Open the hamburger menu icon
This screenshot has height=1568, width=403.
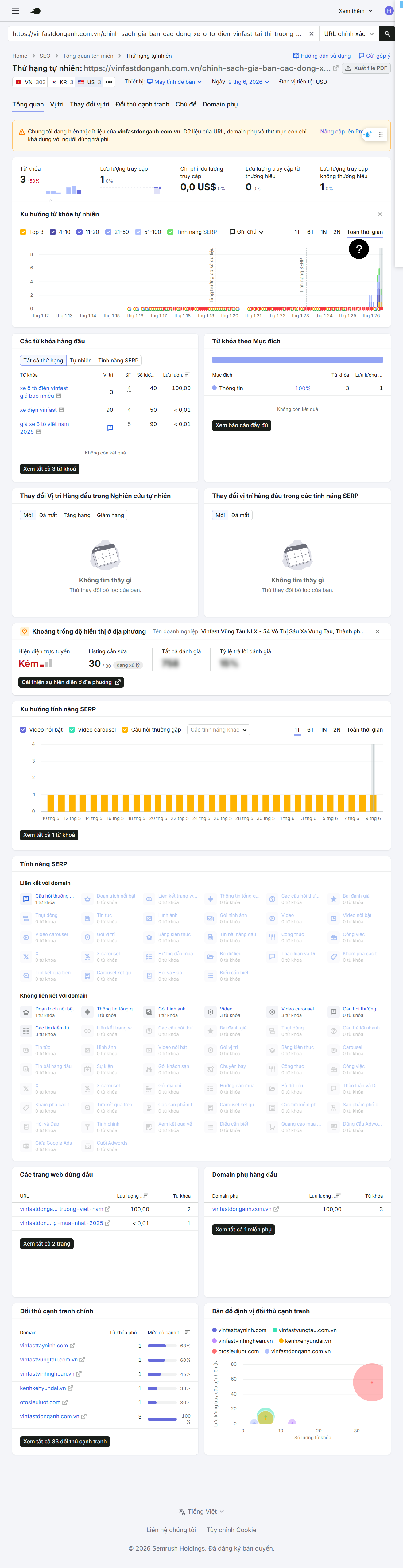pyautogui.click(x=16, y=11)
